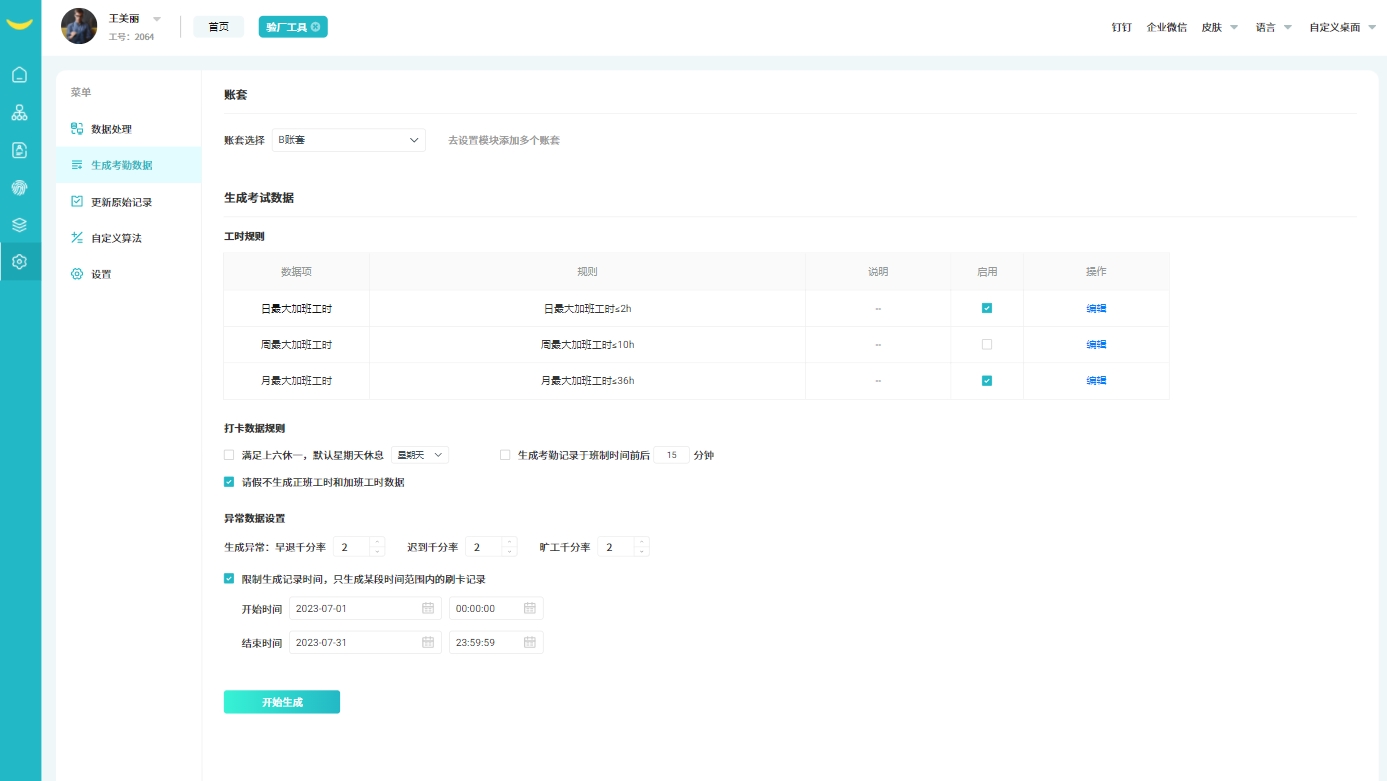Open the settings gear icon in sidebar

pyautogui.click(x=20, y=262)
